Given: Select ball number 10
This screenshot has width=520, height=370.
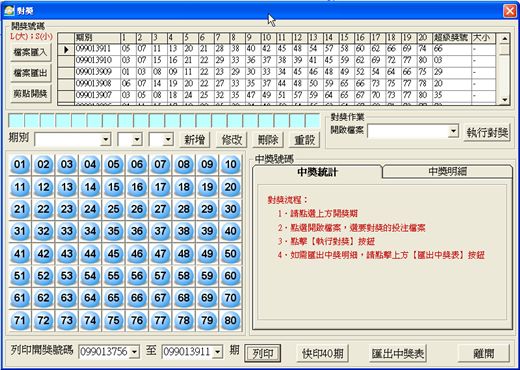Looking at the screenshot, I should (231, 165).
